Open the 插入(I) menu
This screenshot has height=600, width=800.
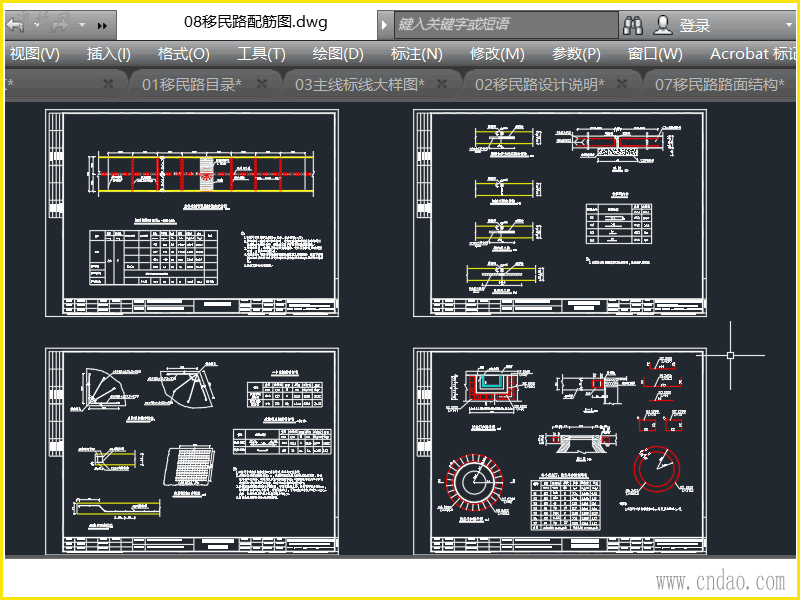point(108,54)
